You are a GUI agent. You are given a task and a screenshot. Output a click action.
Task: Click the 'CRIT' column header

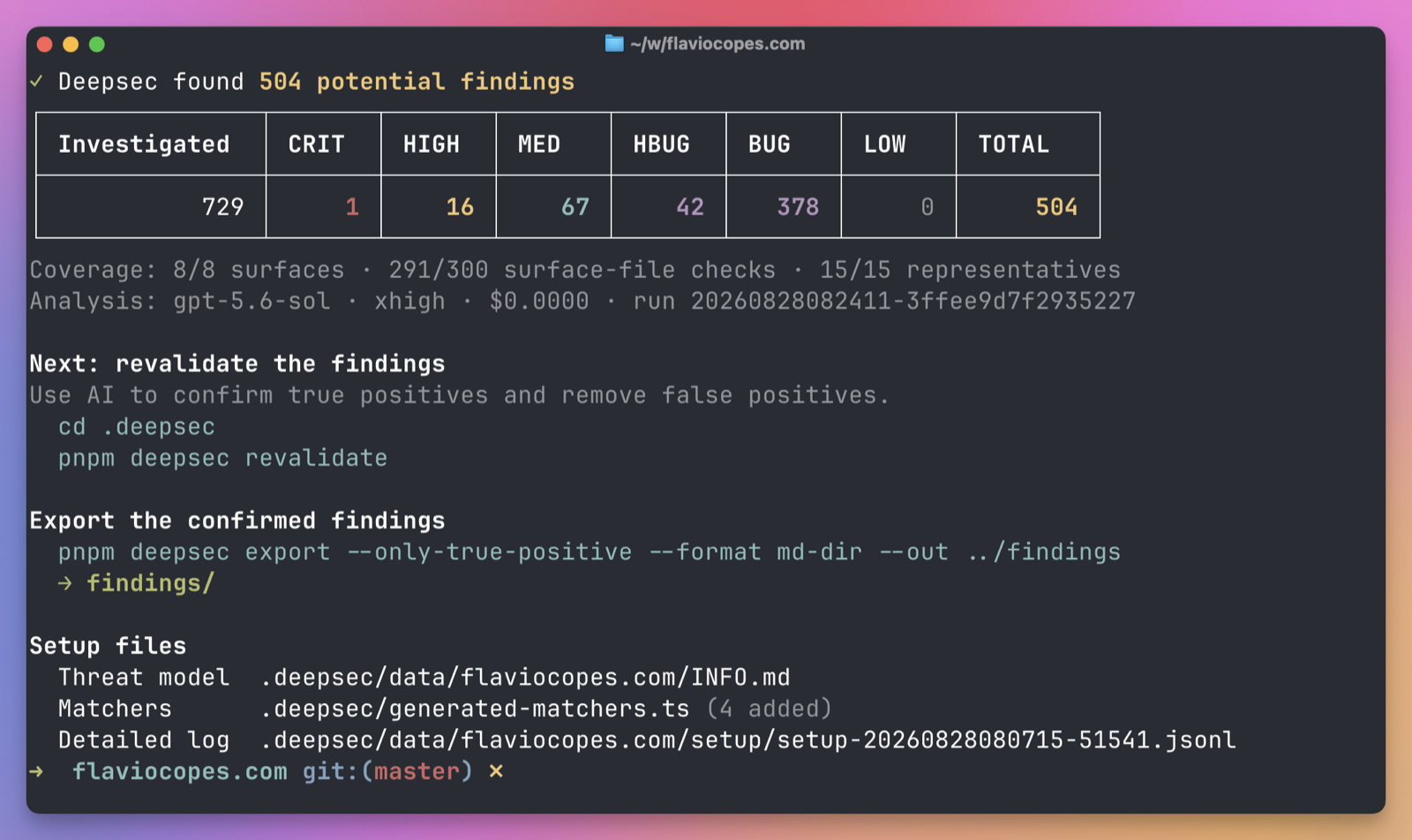(x=316, y=144)
